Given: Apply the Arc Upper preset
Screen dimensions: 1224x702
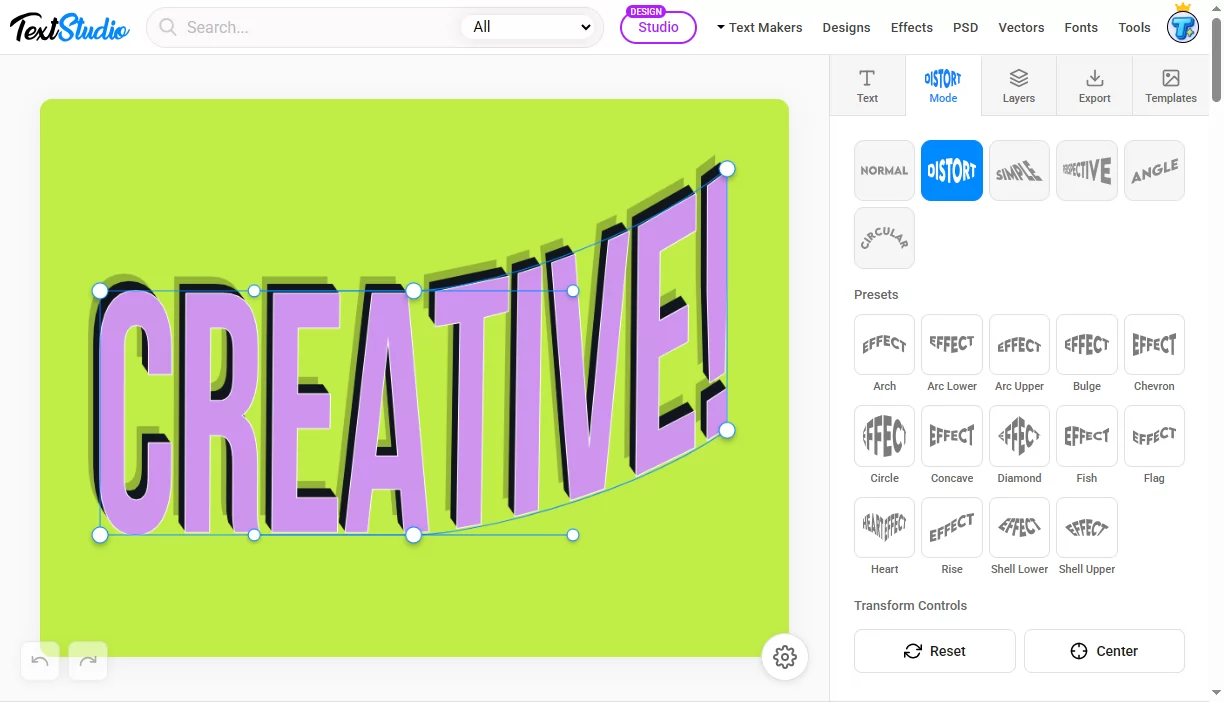Looking at the screenshot, I should coord(1019,345).
